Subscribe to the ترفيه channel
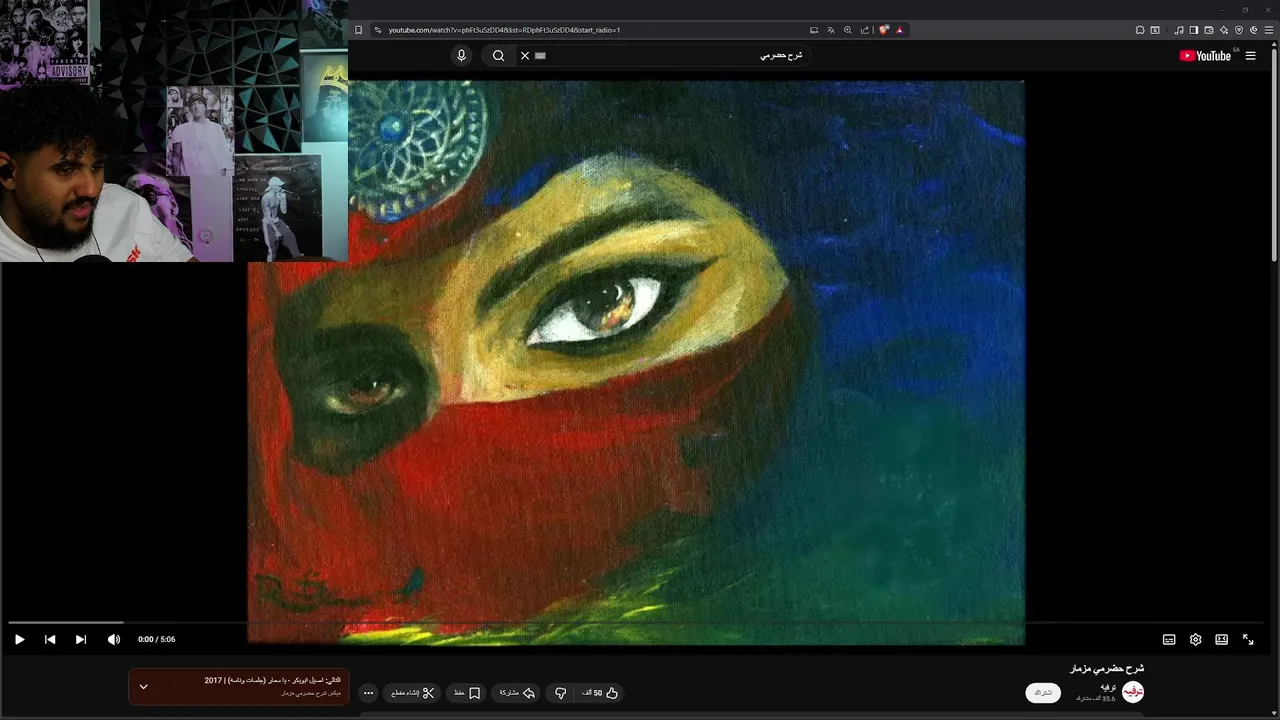 pyautogui.click(x=1043, y=692)
